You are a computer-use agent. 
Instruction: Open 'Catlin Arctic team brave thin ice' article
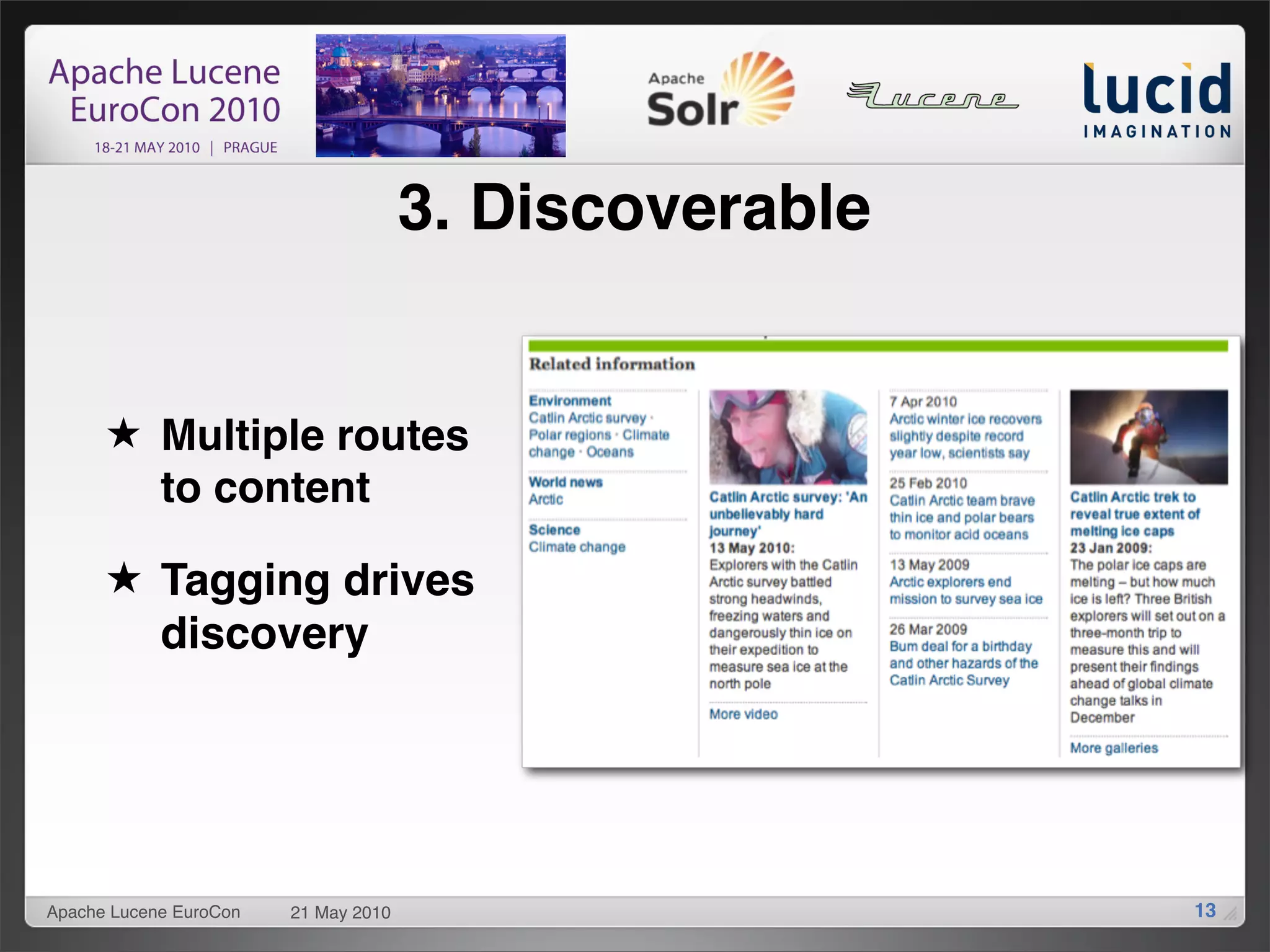(962, 518)
